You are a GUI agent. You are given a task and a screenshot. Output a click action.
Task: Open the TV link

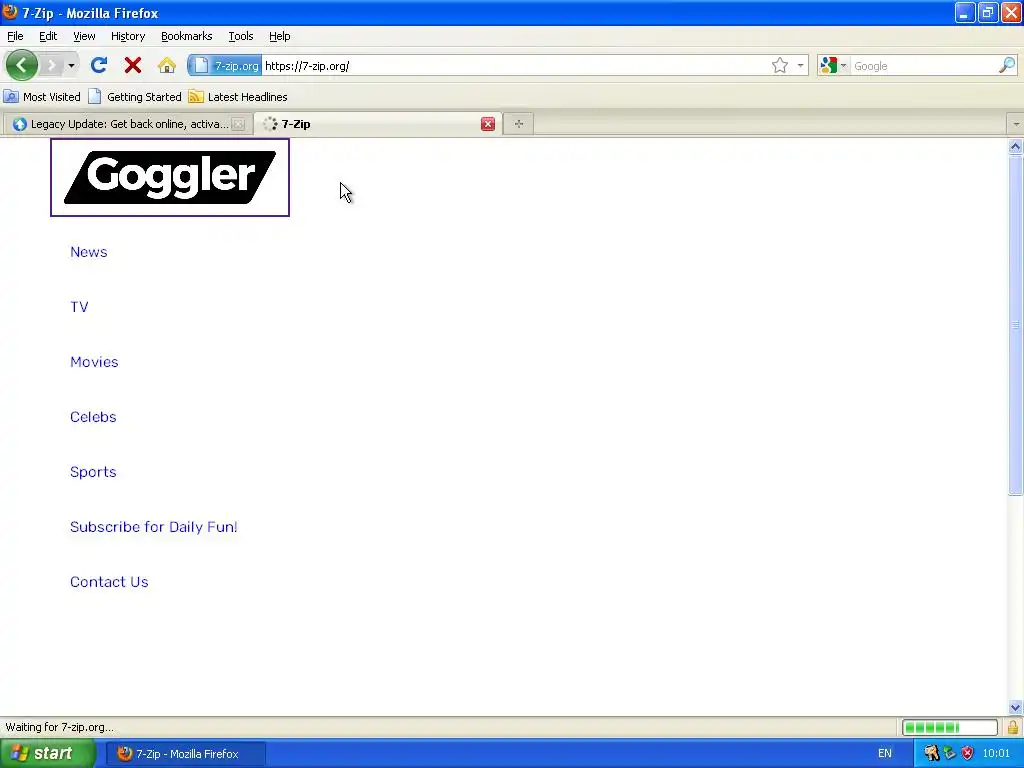point(79,307)
